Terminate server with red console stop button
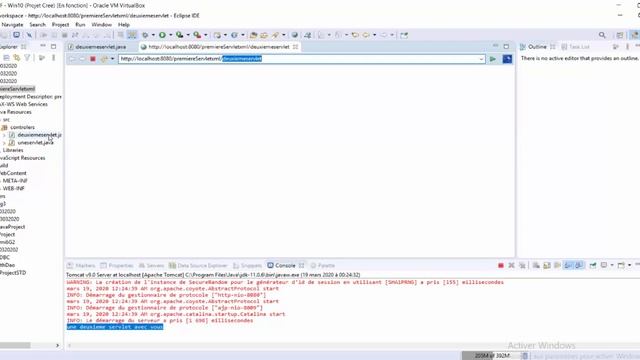This screenshot has height=360, width=640. click(x=501, y=265)
